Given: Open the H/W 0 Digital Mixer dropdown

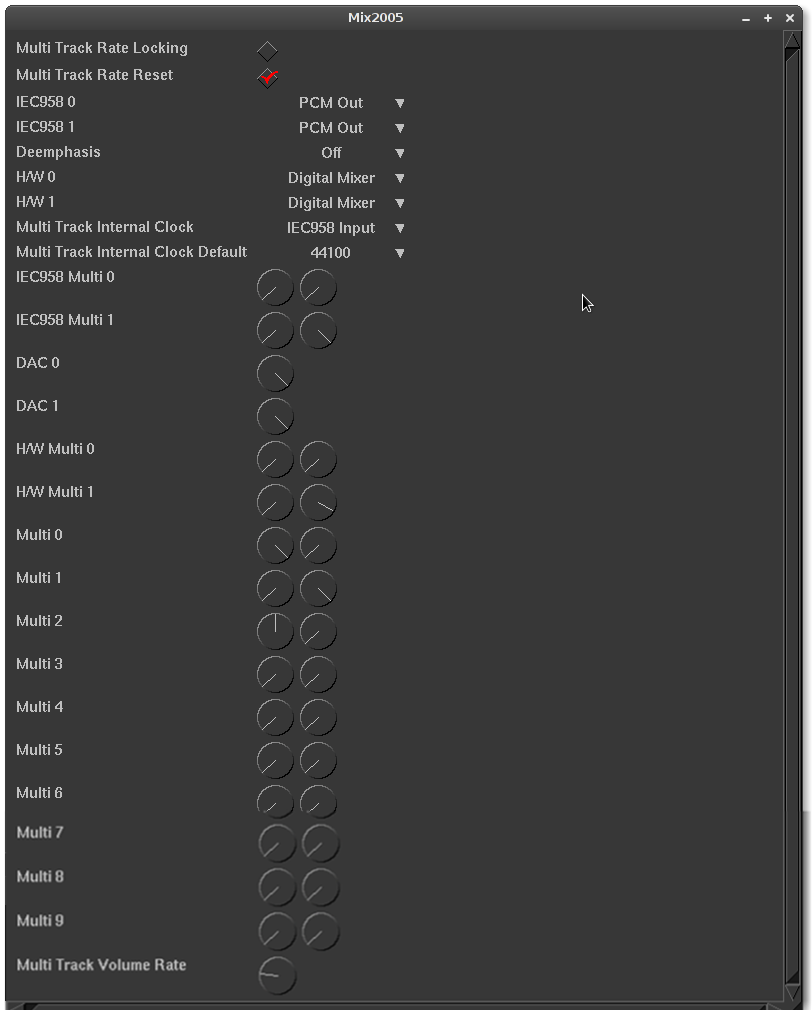Looking at the screenshot, I should click(345, 178).
